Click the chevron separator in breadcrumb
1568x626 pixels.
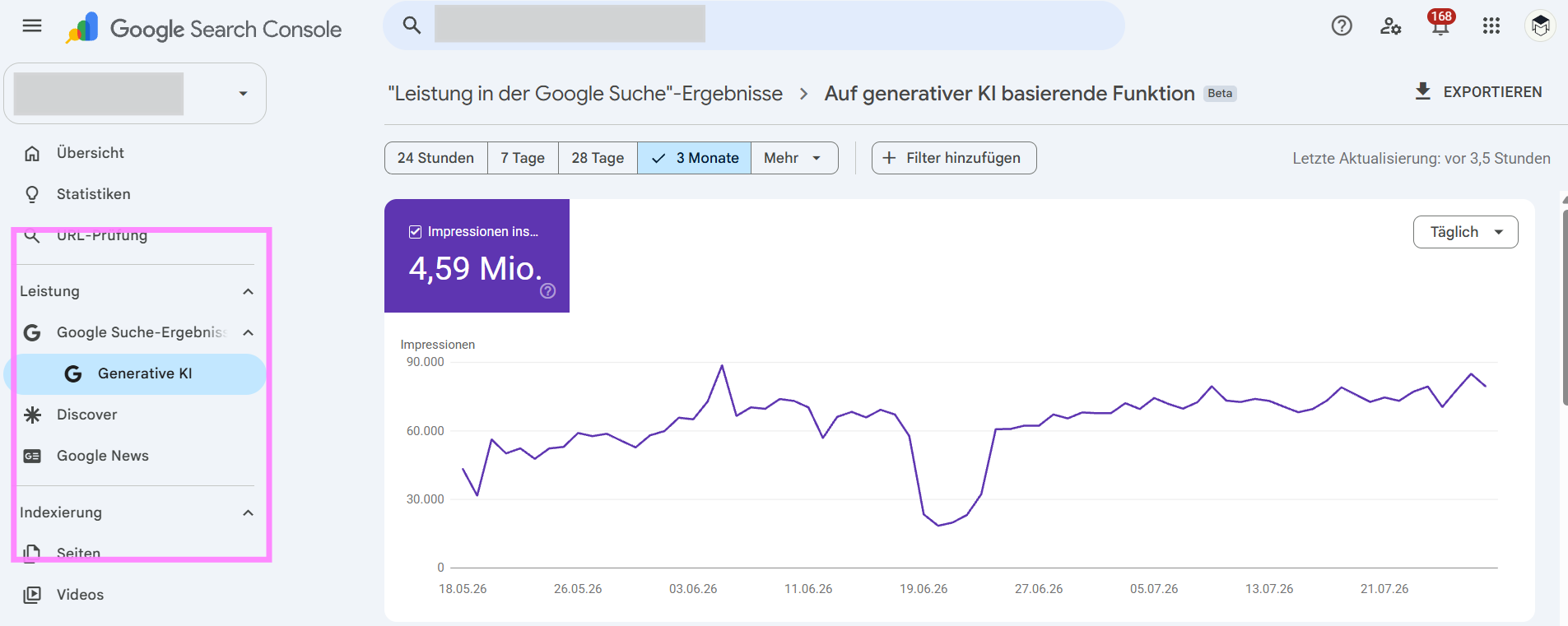coord(803,95)
